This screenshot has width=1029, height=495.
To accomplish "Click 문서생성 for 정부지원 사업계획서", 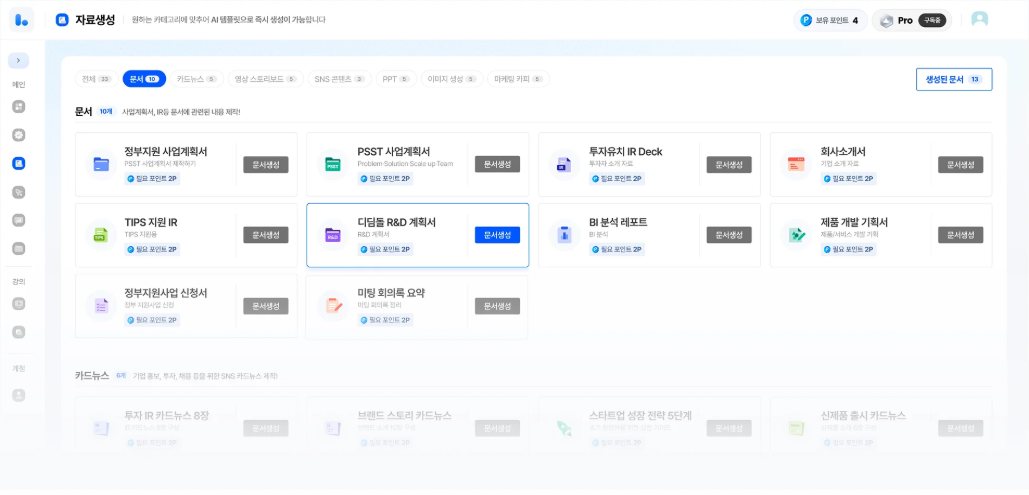I will [266, 164].
